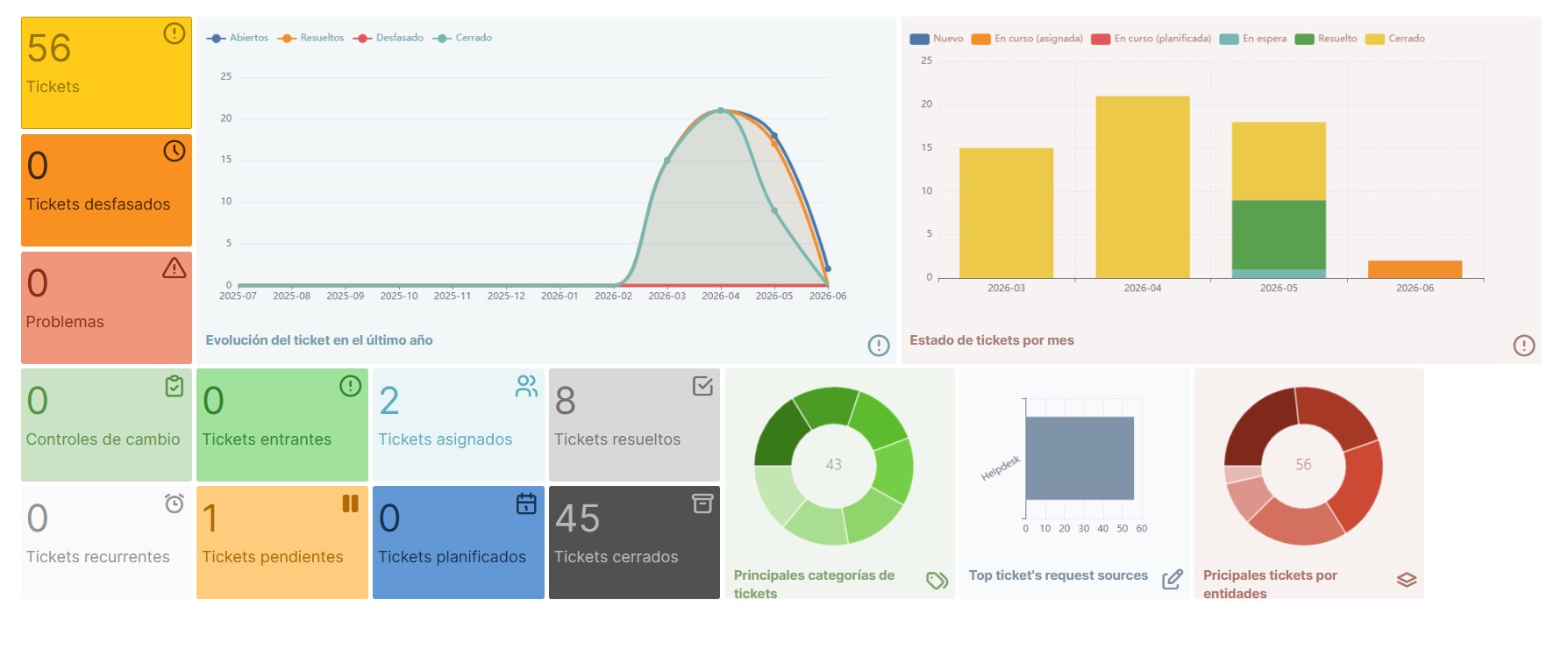The image size is (1568, 664).
Task: Click the center value 56 of the red donut chart
Action: (1303, 465)
